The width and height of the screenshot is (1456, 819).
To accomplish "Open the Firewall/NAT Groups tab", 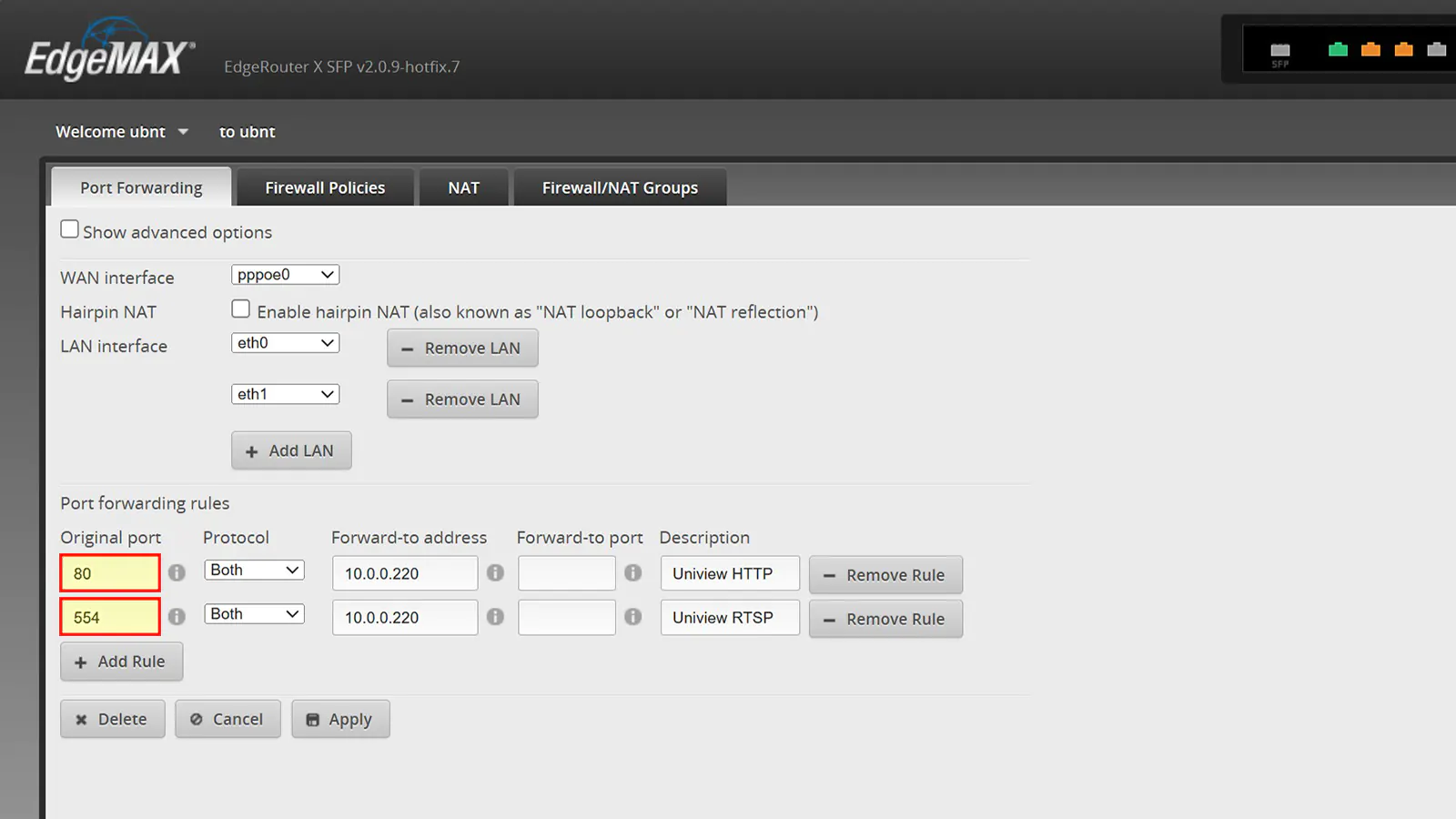I will (620, 187).
